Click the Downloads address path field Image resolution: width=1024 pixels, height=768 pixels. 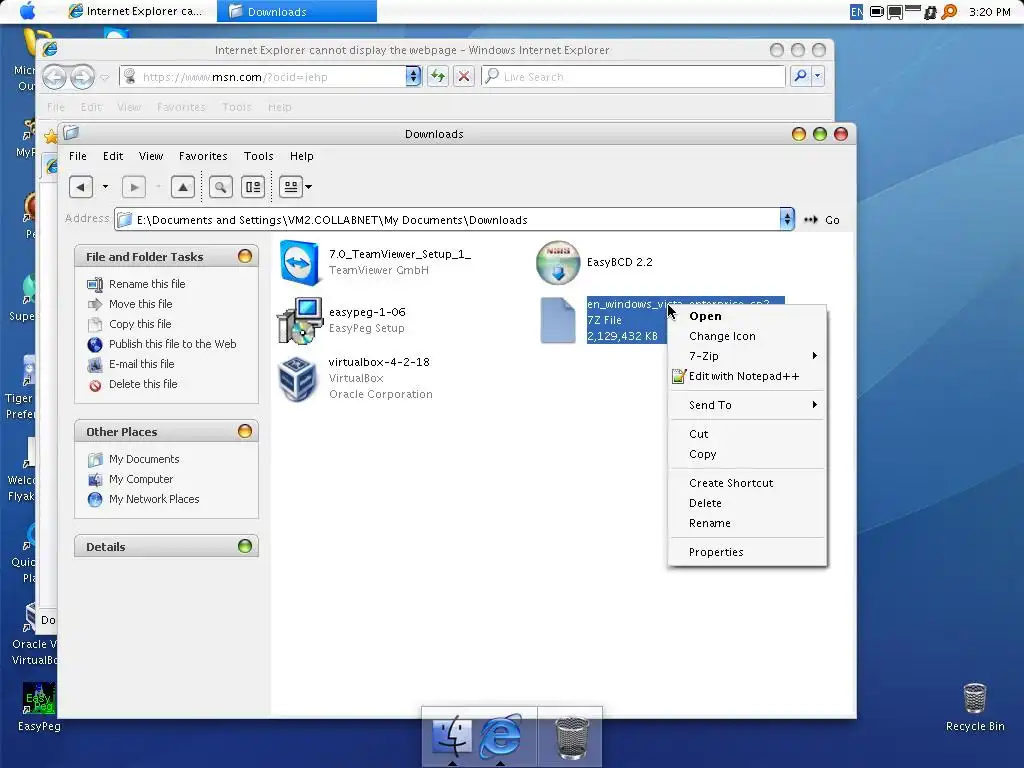(447, 219)
